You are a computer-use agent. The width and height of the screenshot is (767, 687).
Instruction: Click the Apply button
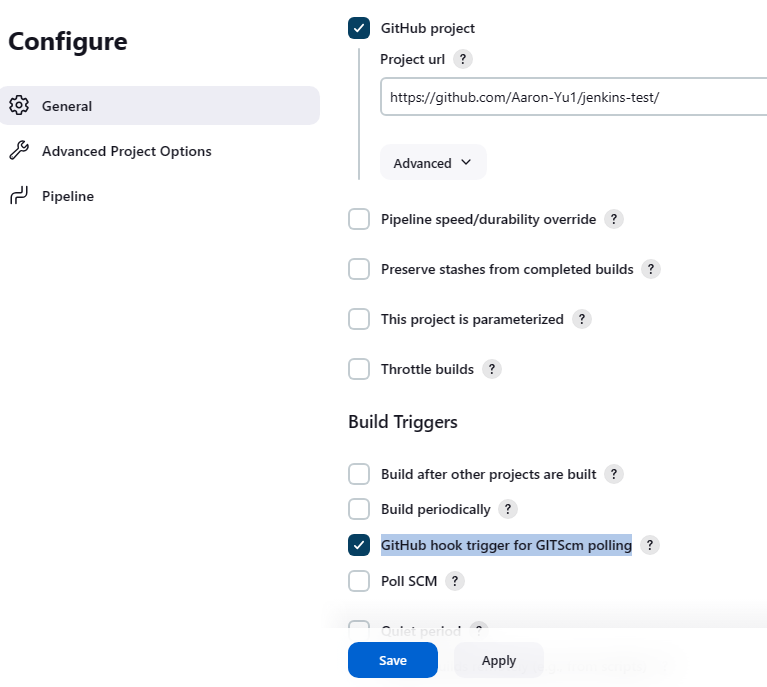pos(498,660)
